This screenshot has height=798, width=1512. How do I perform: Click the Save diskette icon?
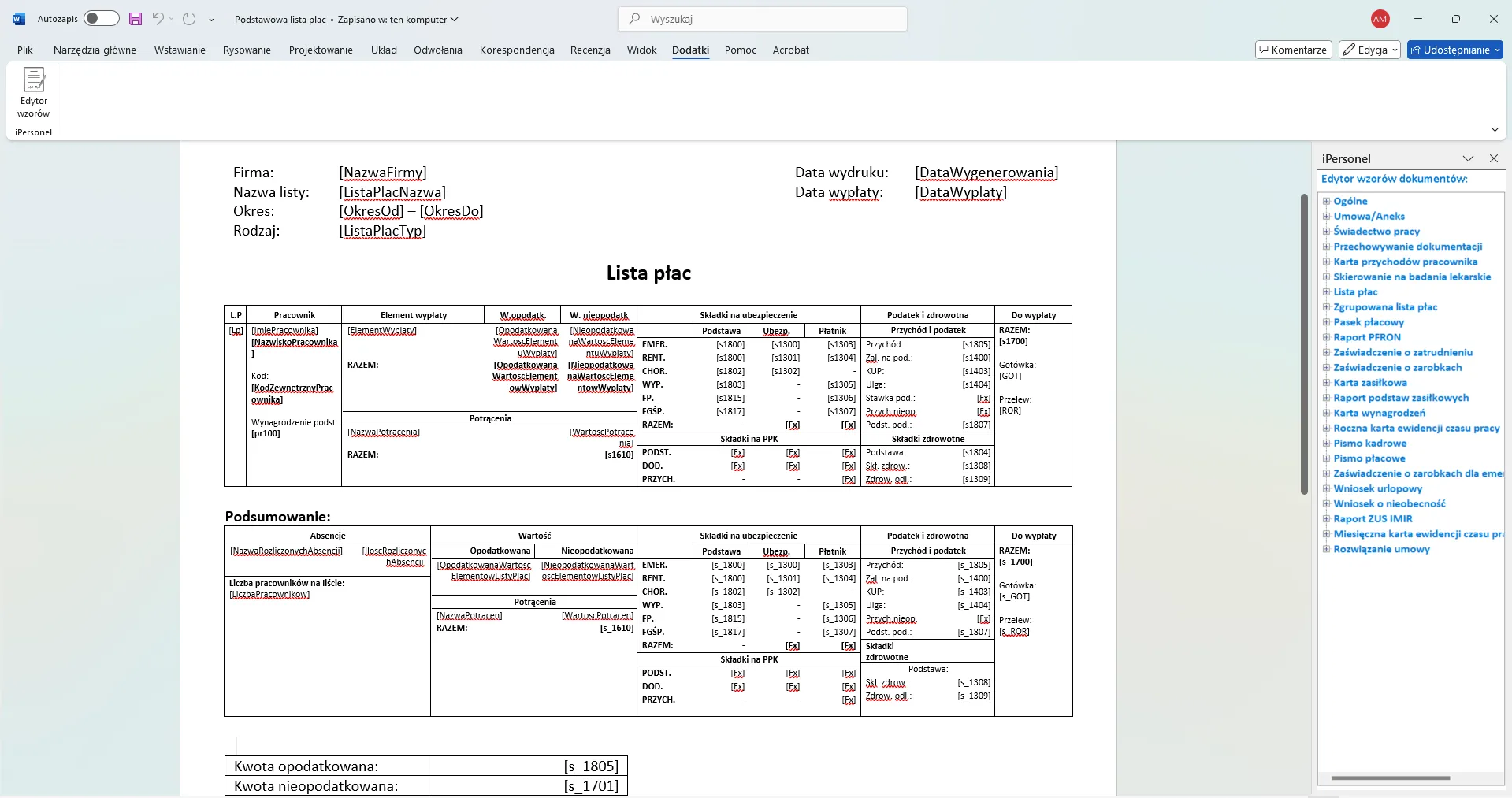click(x=136, y=19)
